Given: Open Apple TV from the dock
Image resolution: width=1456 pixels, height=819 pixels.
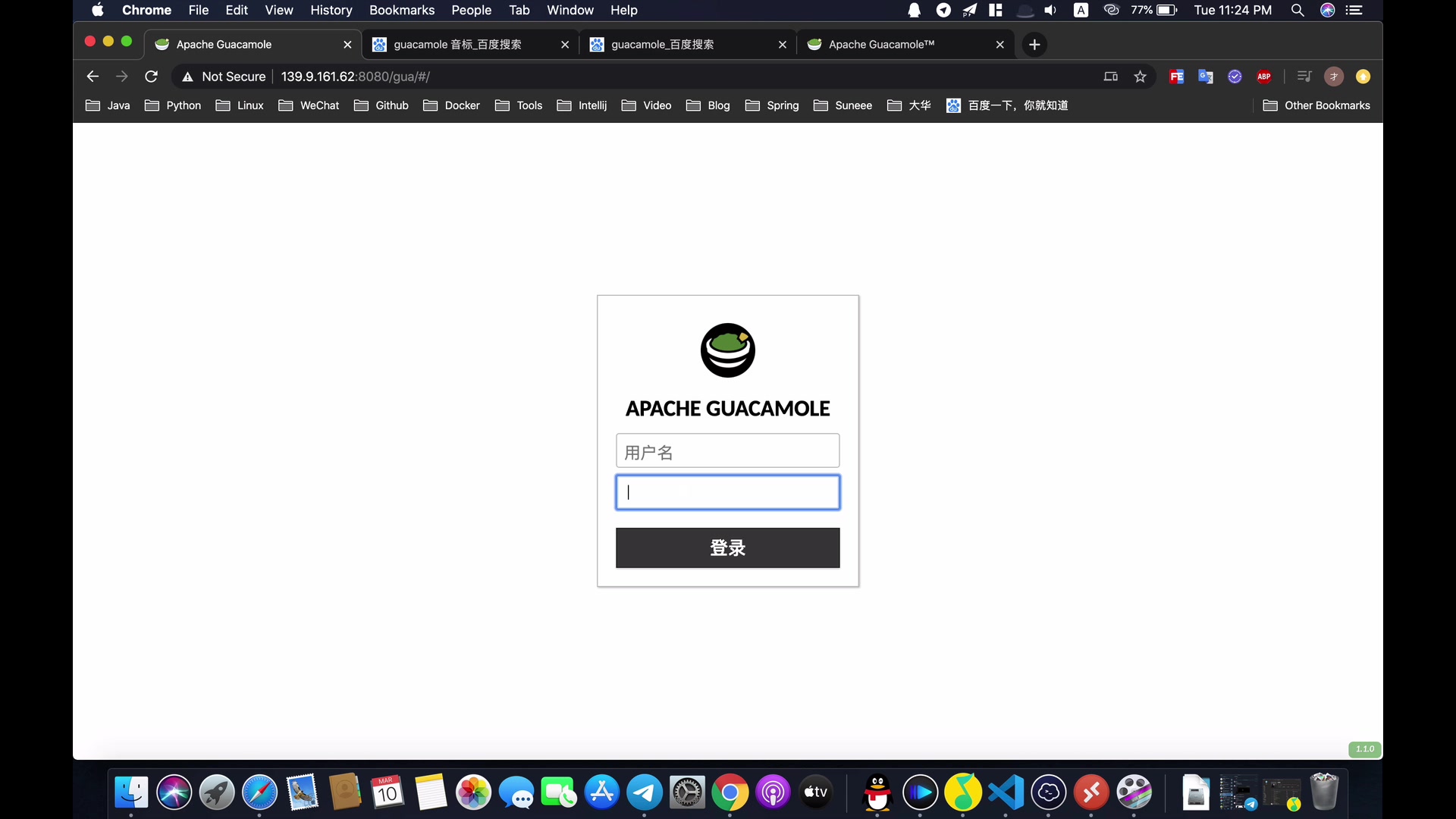Looking at the screenshot, I should coord(816,792).
